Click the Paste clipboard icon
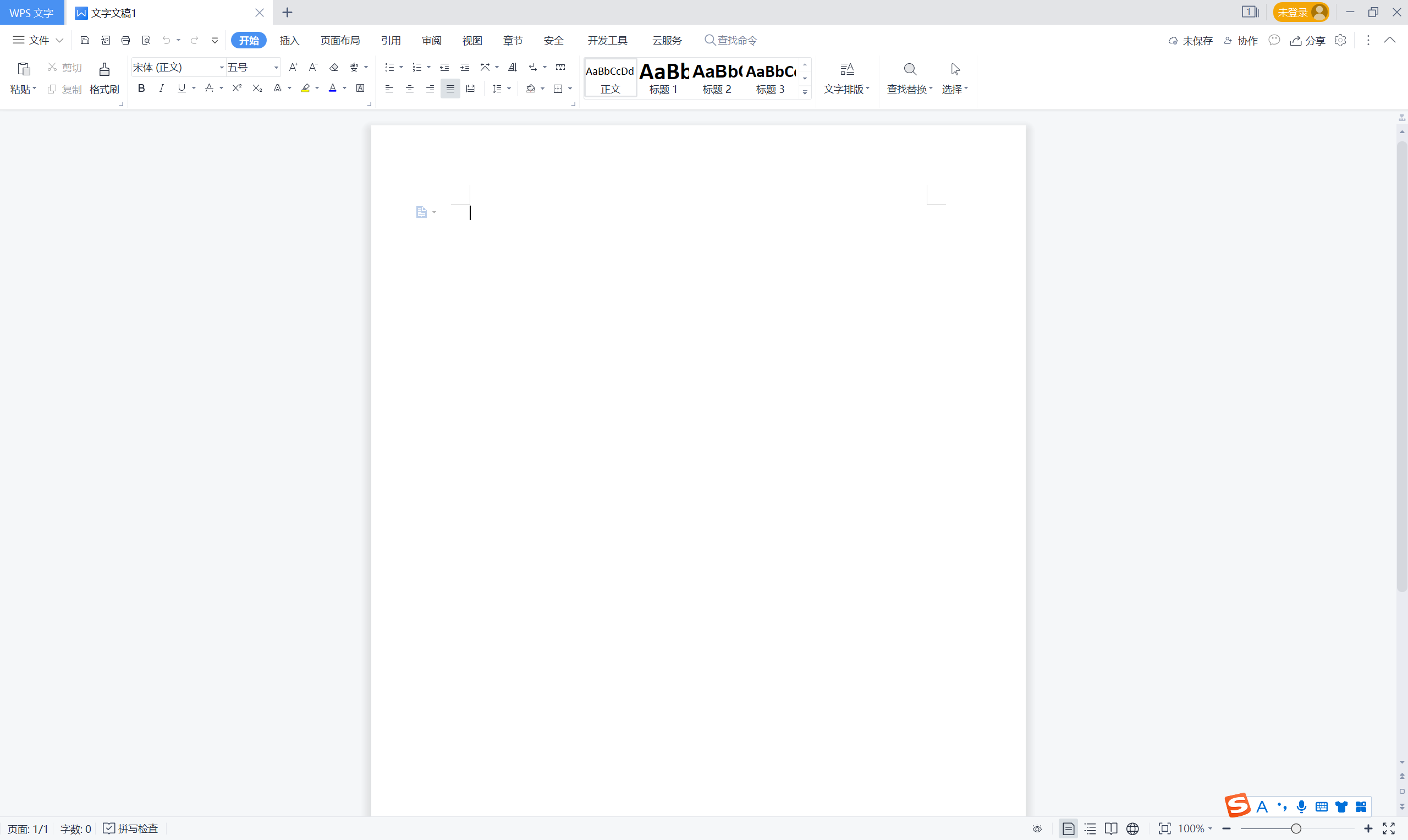This screenshot has width=1408, height=840. (24, 69)
